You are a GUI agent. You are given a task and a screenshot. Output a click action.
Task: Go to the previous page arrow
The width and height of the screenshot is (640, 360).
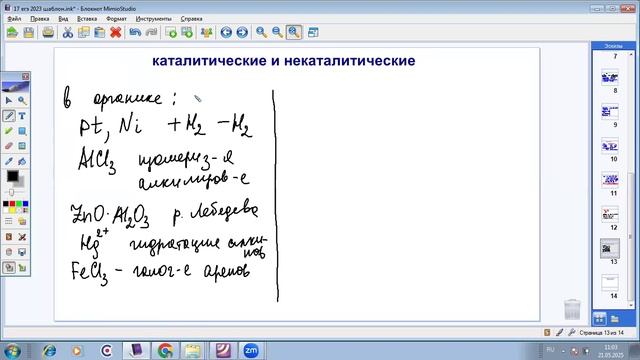click(x=226, y=32)
